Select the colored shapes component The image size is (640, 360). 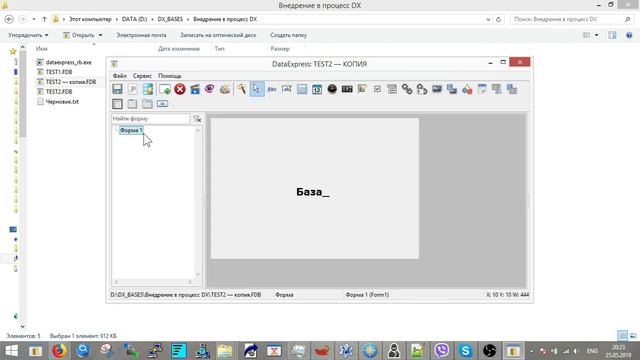coord(467,89)
